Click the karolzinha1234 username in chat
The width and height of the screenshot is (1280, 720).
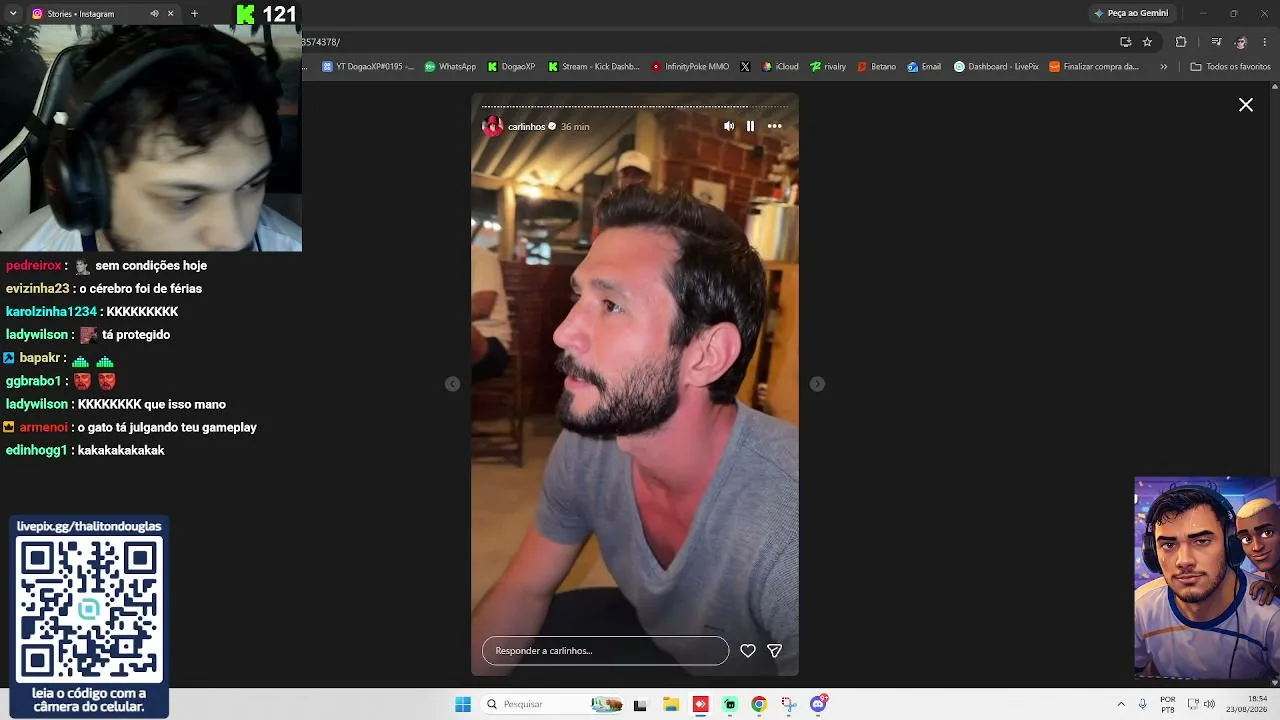click(51, 312)
